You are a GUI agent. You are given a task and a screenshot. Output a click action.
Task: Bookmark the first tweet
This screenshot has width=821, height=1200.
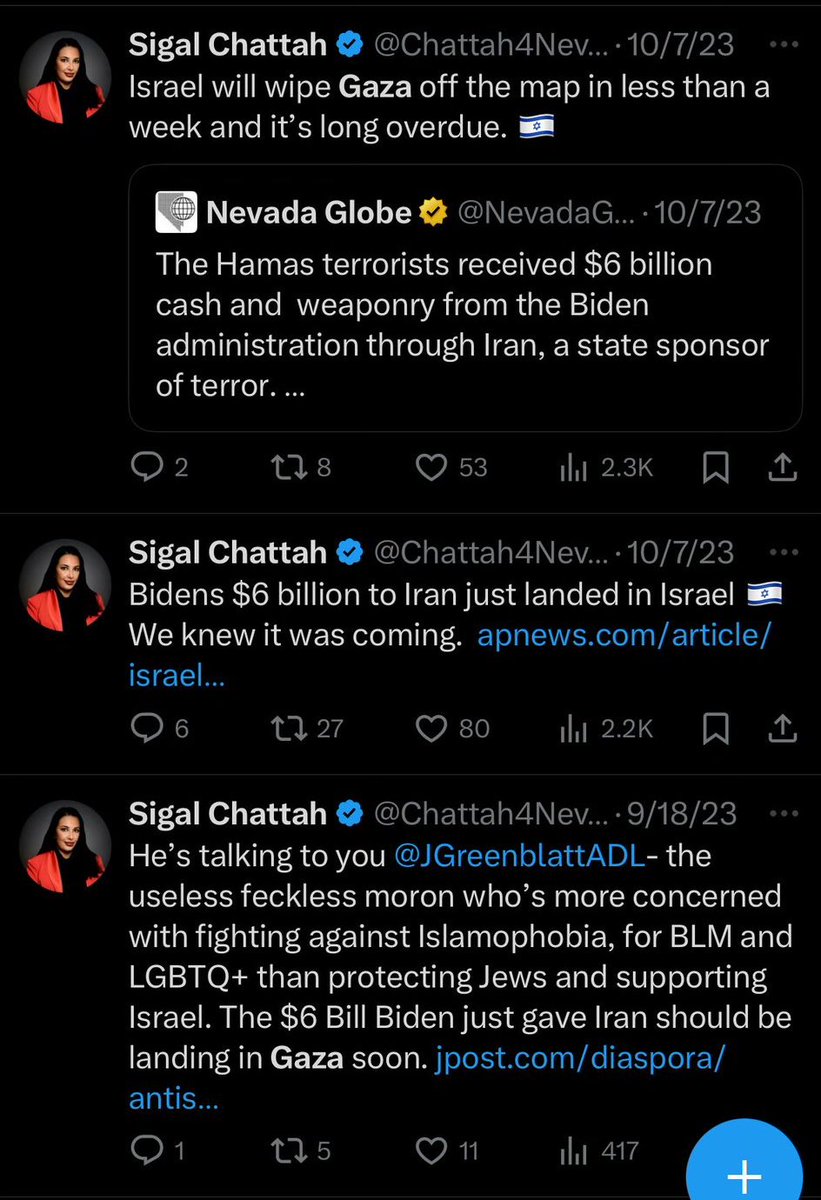(x=715, y=467)
